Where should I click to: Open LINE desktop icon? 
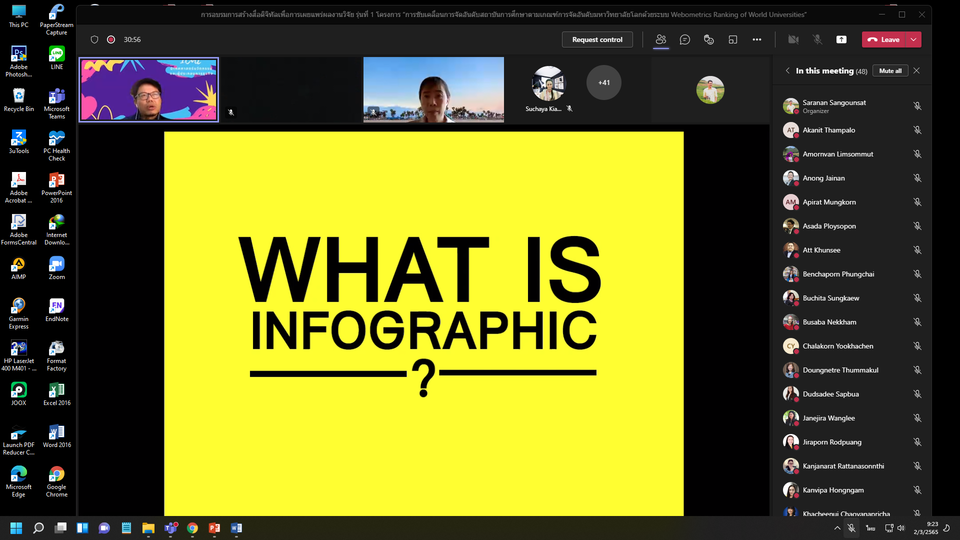(x=56, y=58)
